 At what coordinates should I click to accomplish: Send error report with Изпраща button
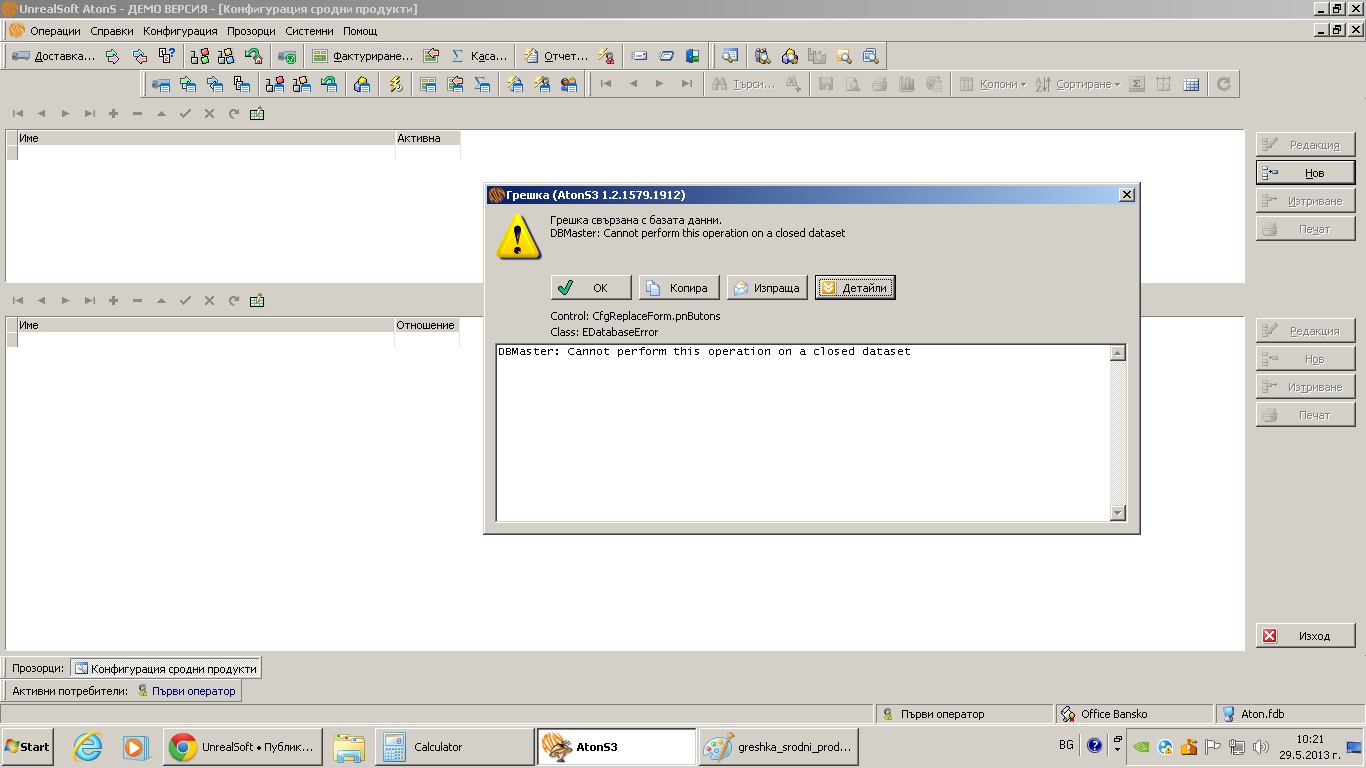pos(767,288)
